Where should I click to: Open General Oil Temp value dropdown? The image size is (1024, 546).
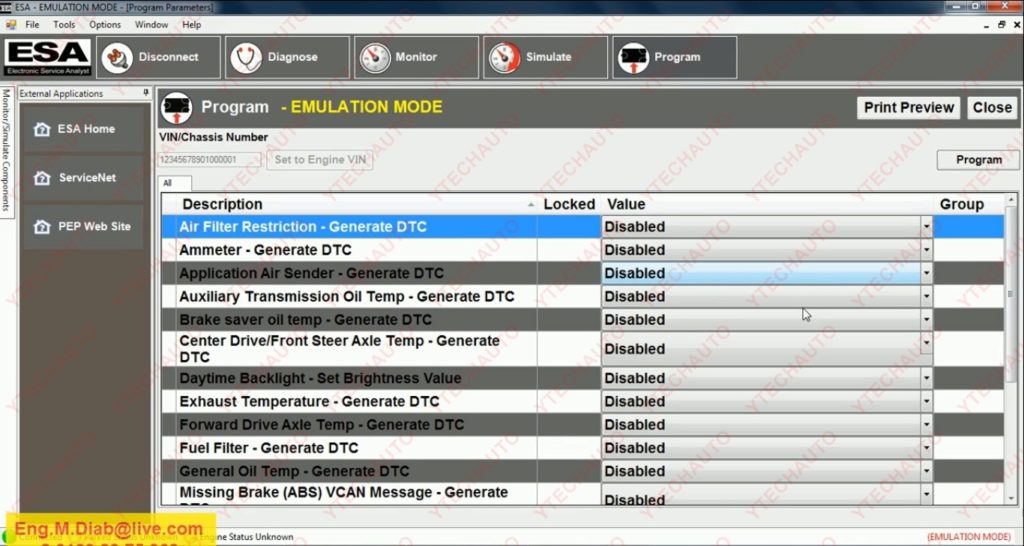click(926, 471)
